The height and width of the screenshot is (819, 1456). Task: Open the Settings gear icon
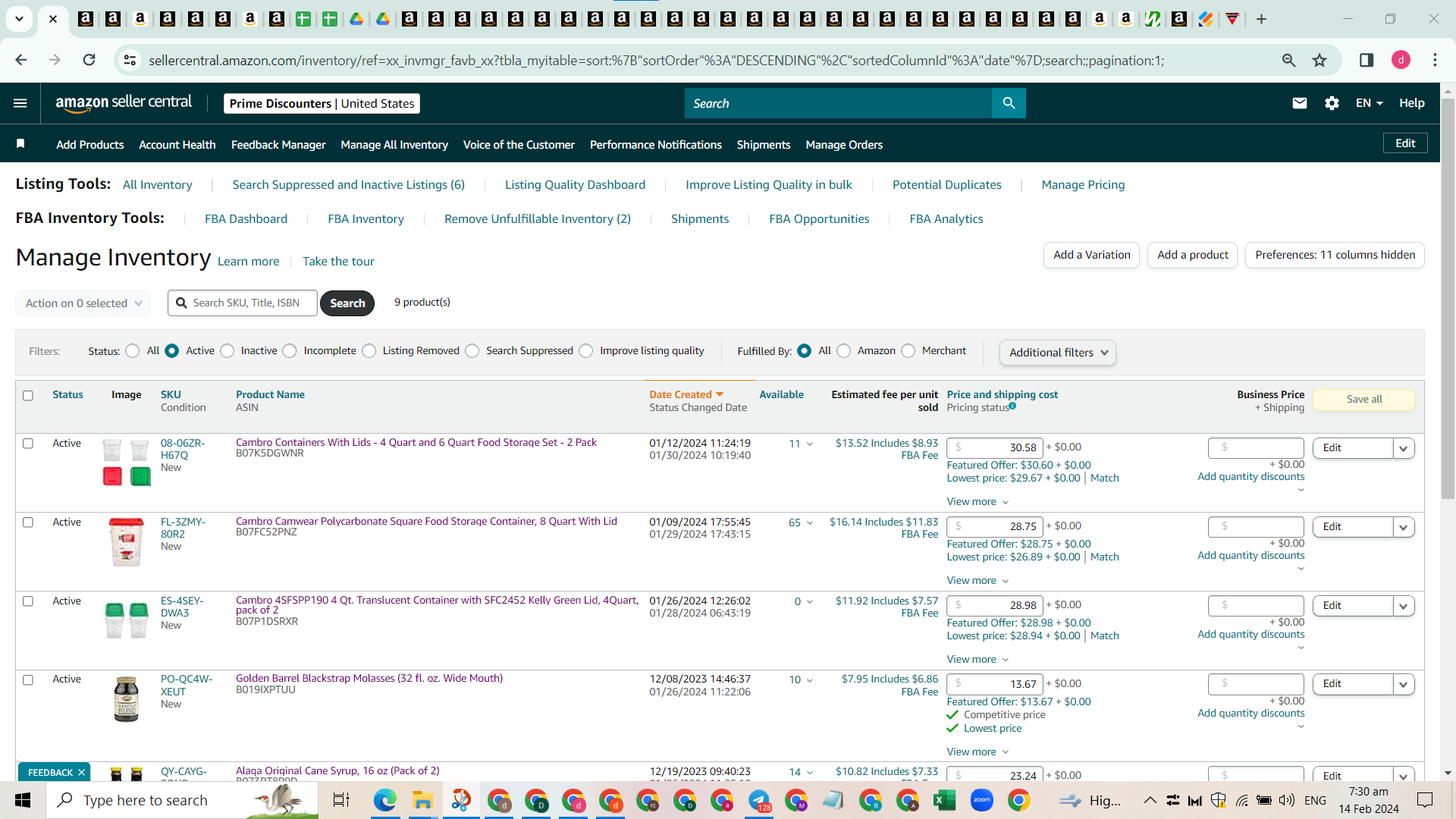coord(1332,103)
